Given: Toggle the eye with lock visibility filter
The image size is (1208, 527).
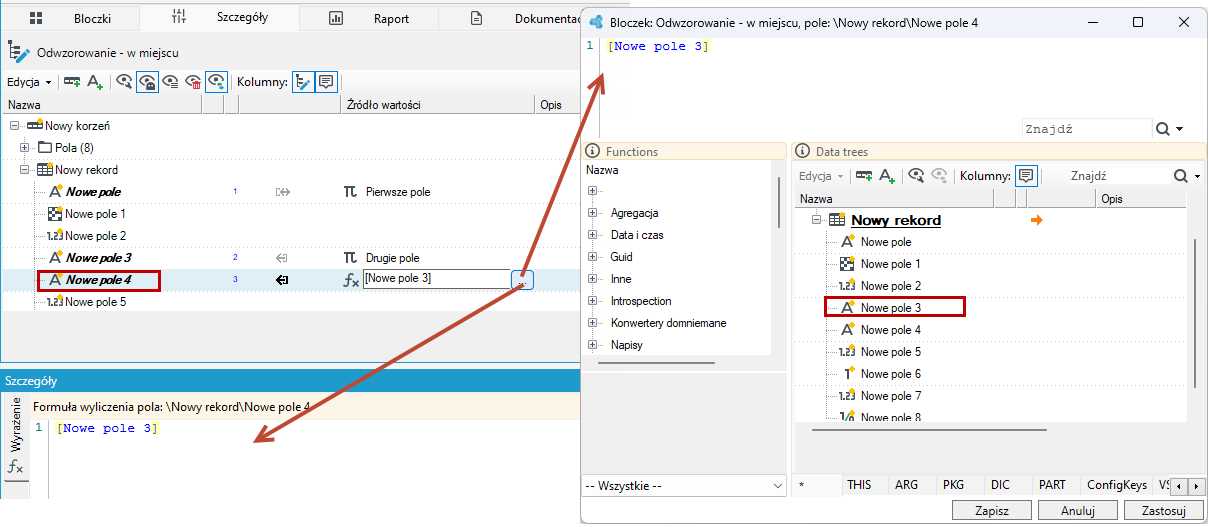Looking at the screenshot, I should tap(147, 82).
